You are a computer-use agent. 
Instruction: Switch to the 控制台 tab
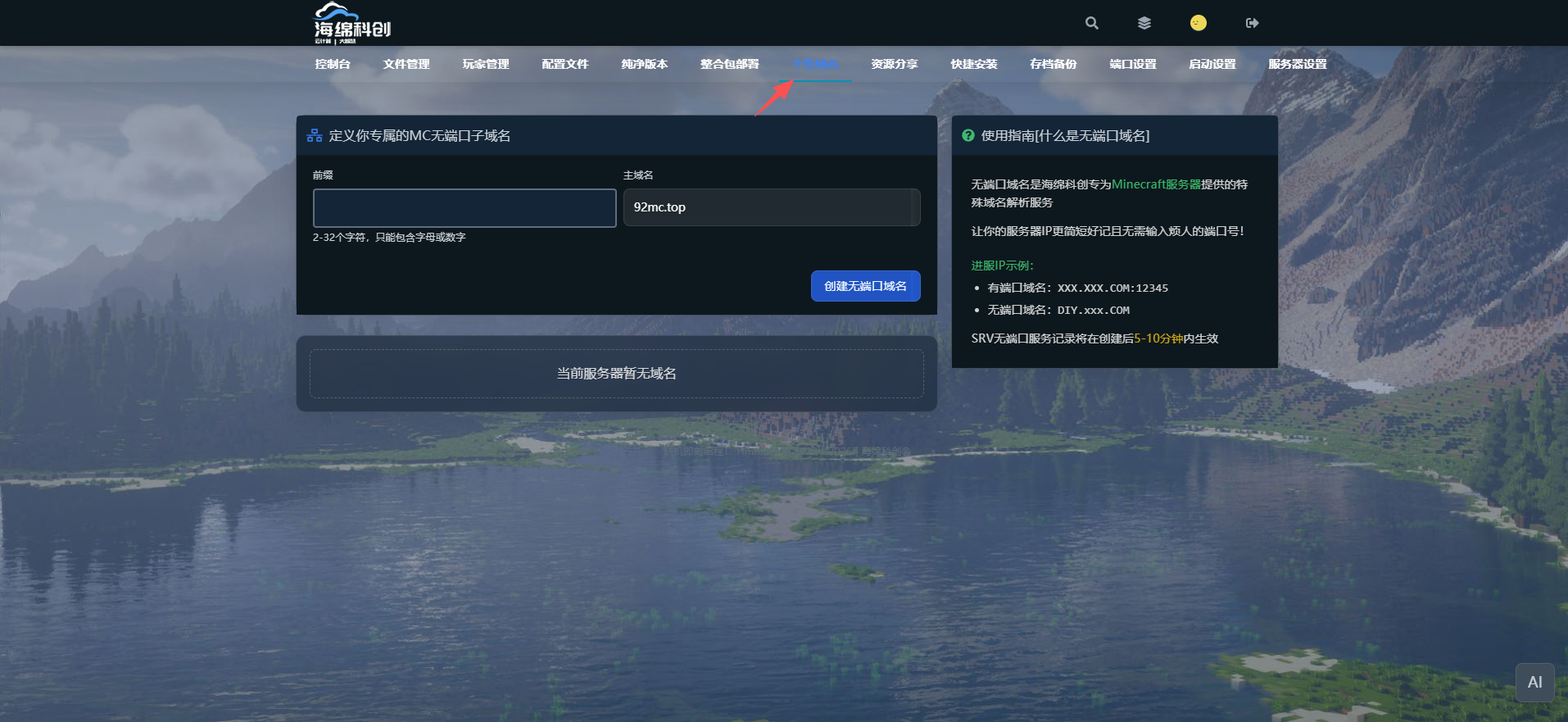pos(333,64)
